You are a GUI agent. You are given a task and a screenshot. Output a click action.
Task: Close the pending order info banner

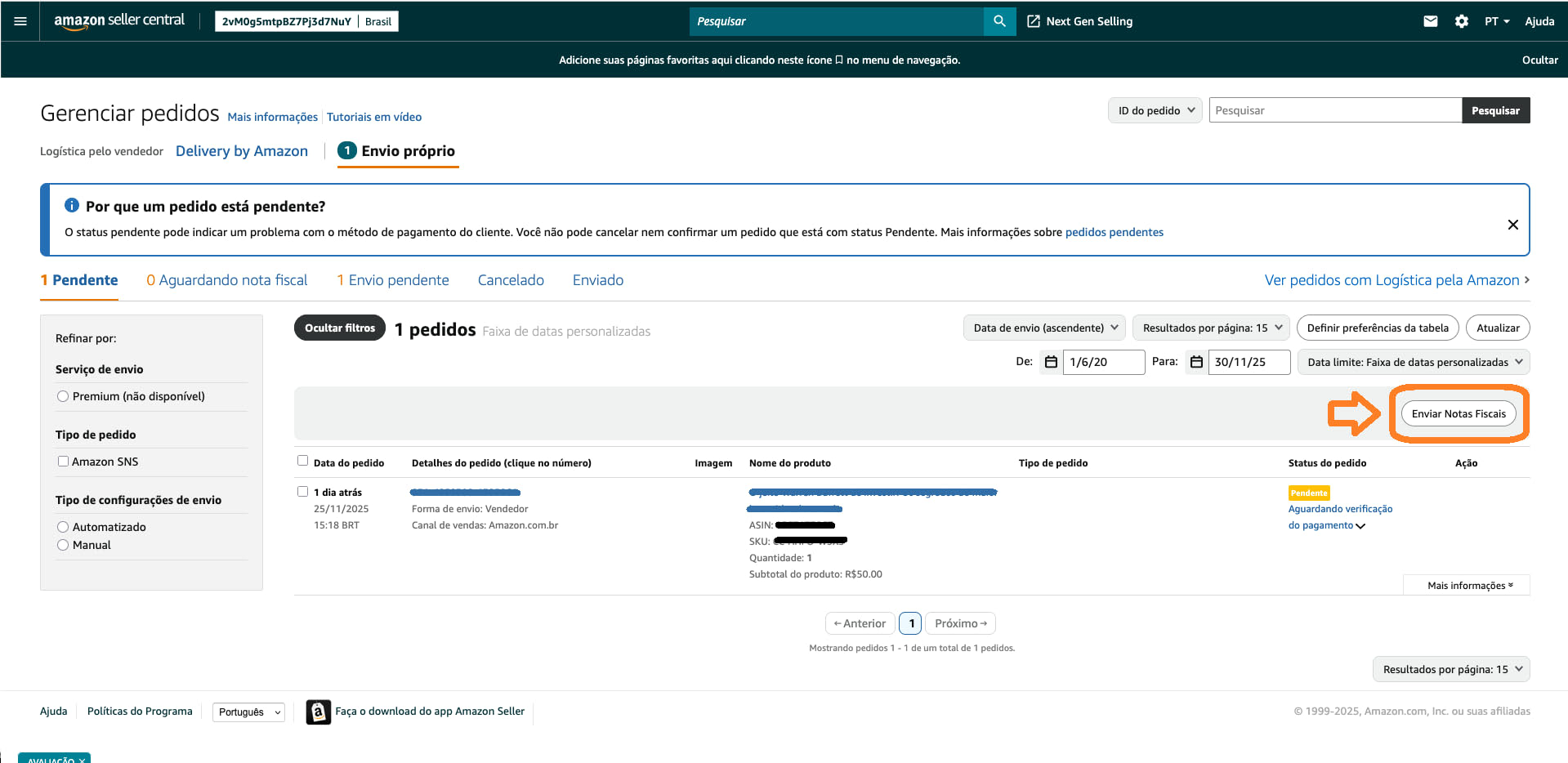[1512, 225]
